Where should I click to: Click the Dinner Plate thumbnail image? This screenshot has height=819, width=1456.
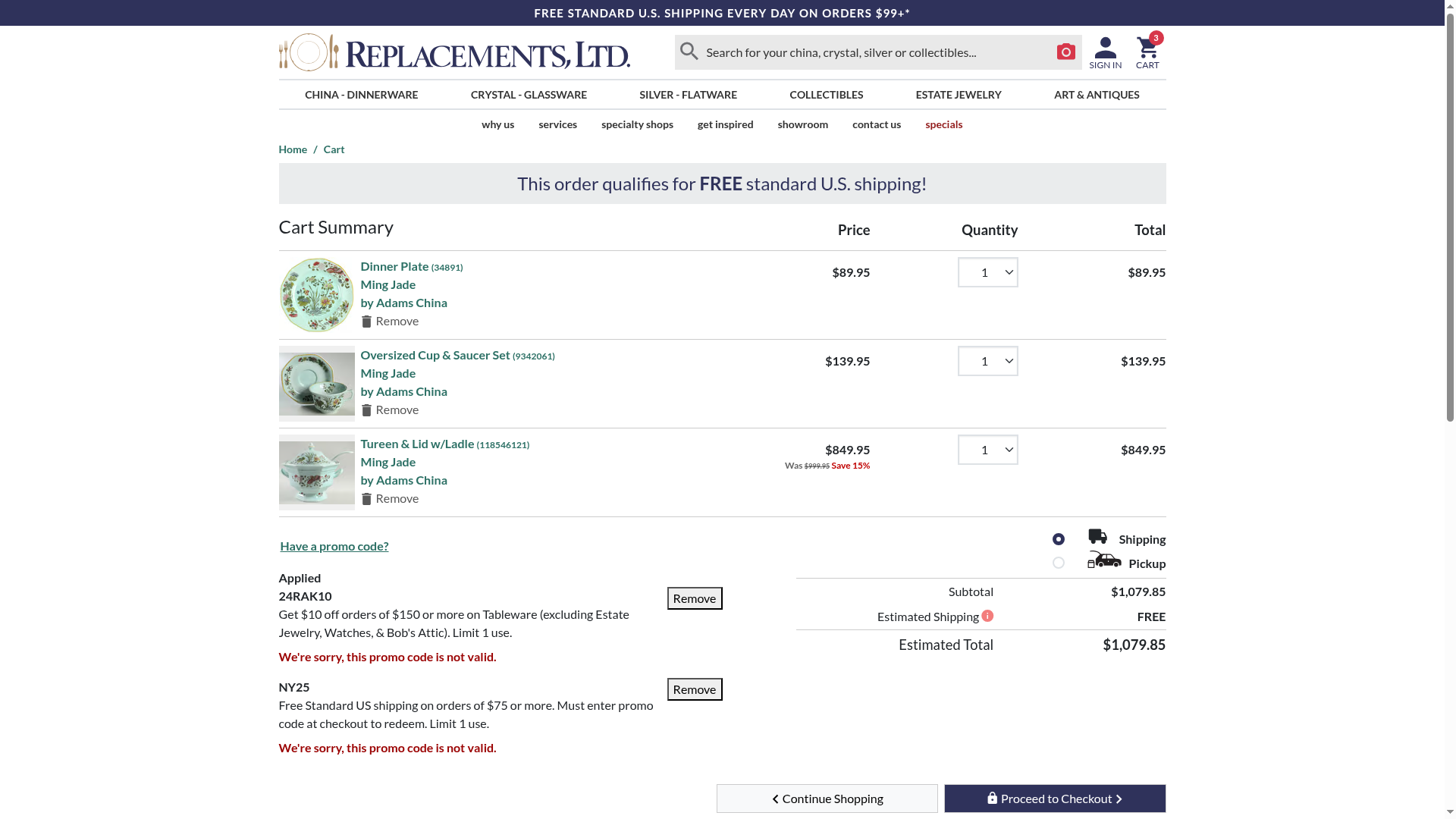pos(316,295)
